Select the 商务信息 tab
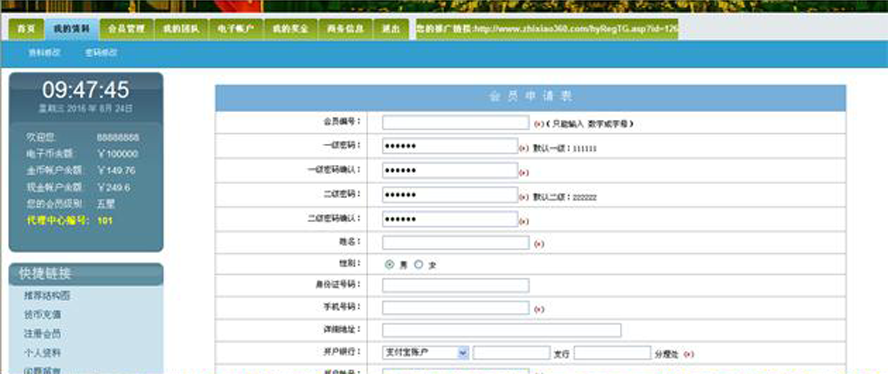Screen dimensions: 888x374 (x=345, y=29)
